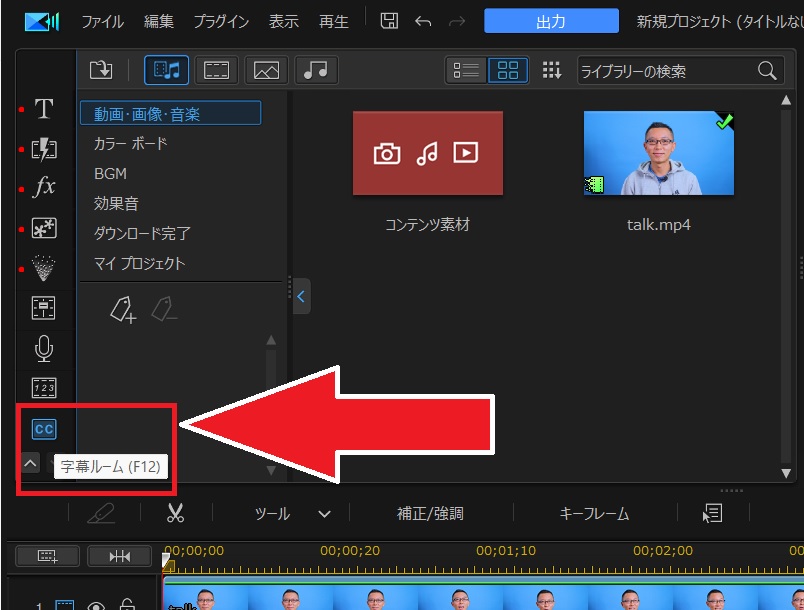Click the undo arrow icon
The height and width of the screenshot is (610, 804).
point(423,22)
